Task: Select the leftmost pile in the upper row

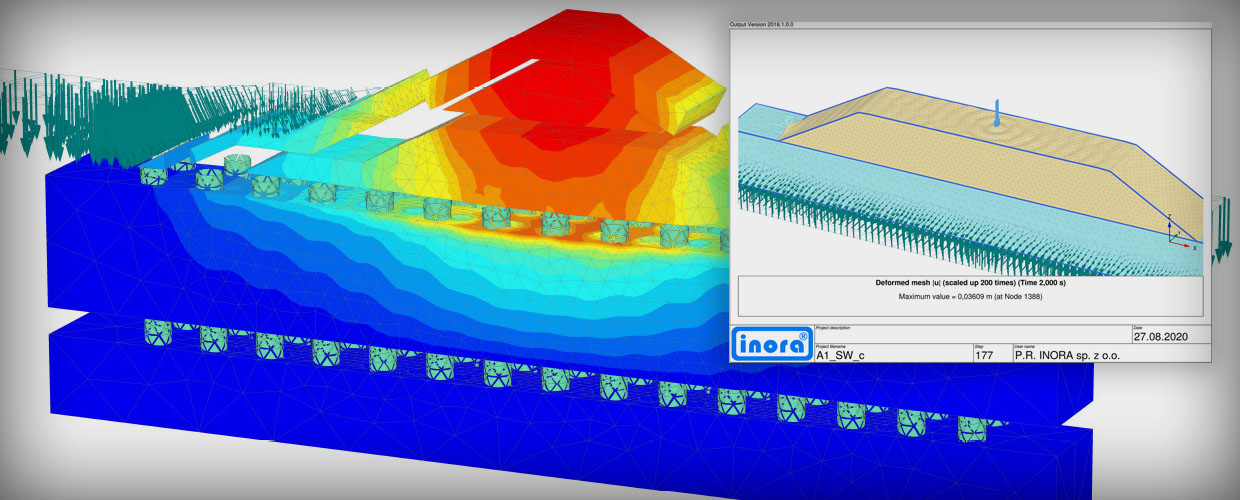Action: [154, 174]
